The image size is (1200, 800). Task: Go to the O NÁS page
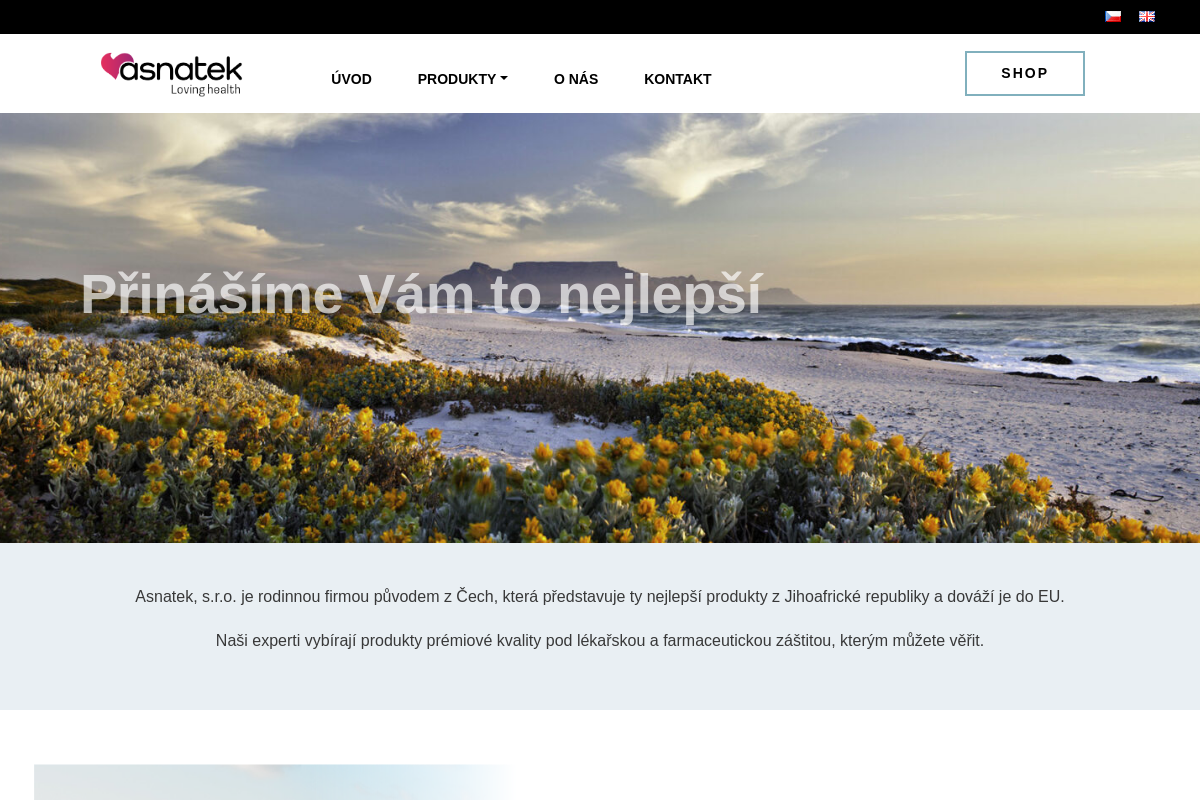click(x=576, y=79)
